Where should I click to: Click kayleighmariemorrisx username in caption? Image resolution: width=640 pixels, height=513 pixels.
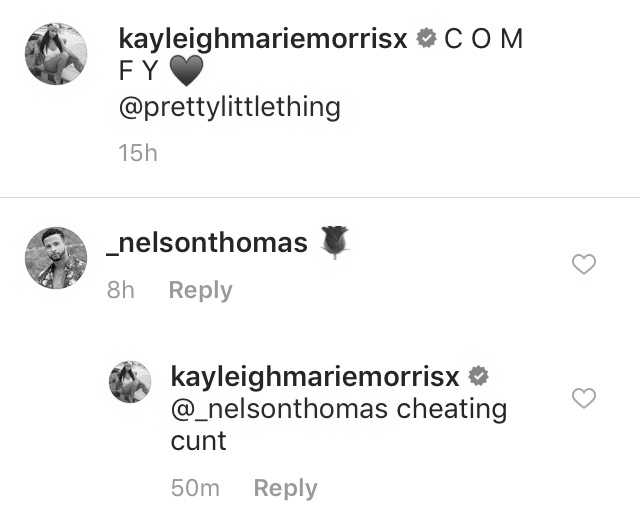click(263, 40)
